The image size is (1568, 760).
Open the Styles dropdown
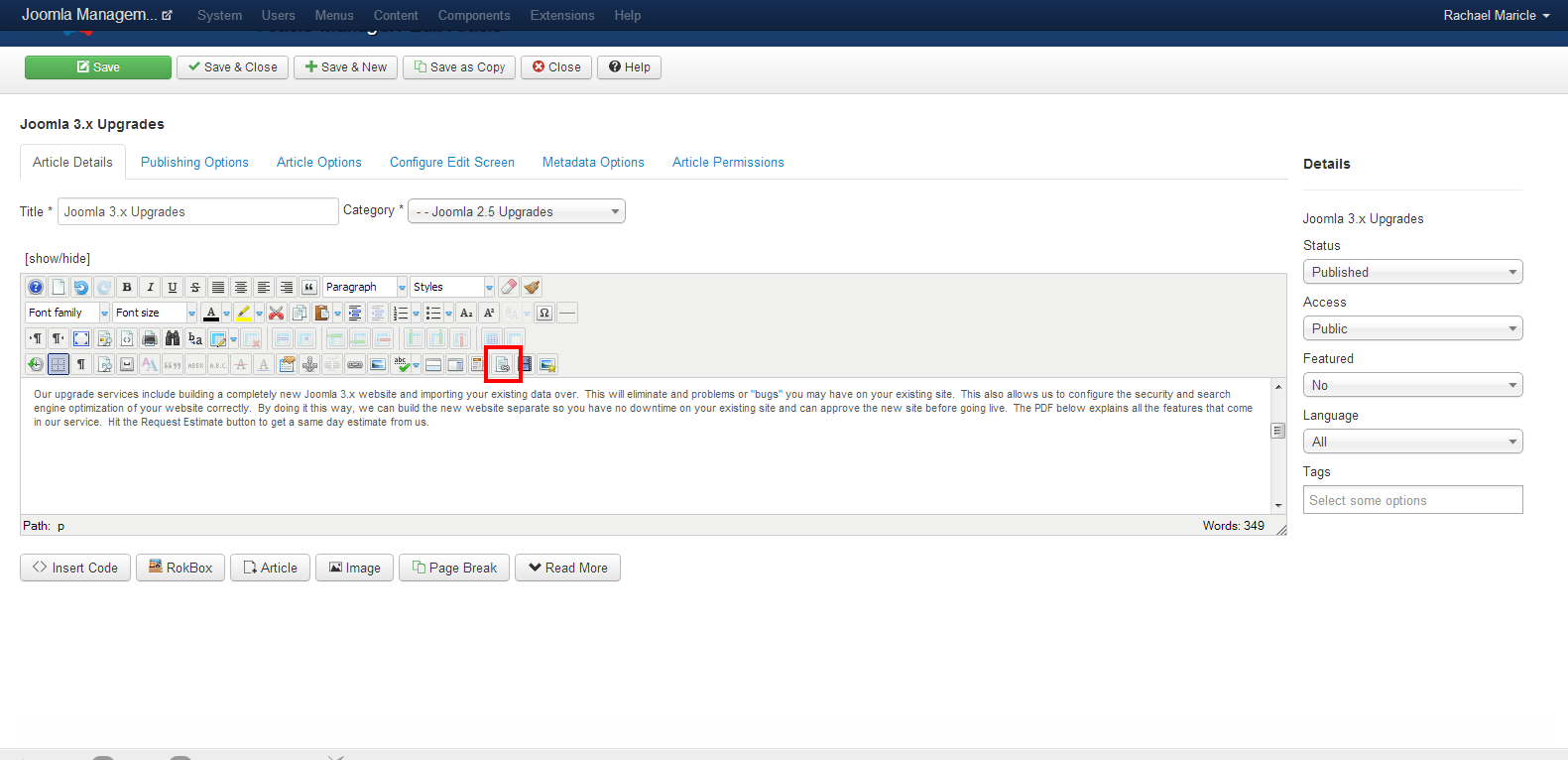point(452,287)
